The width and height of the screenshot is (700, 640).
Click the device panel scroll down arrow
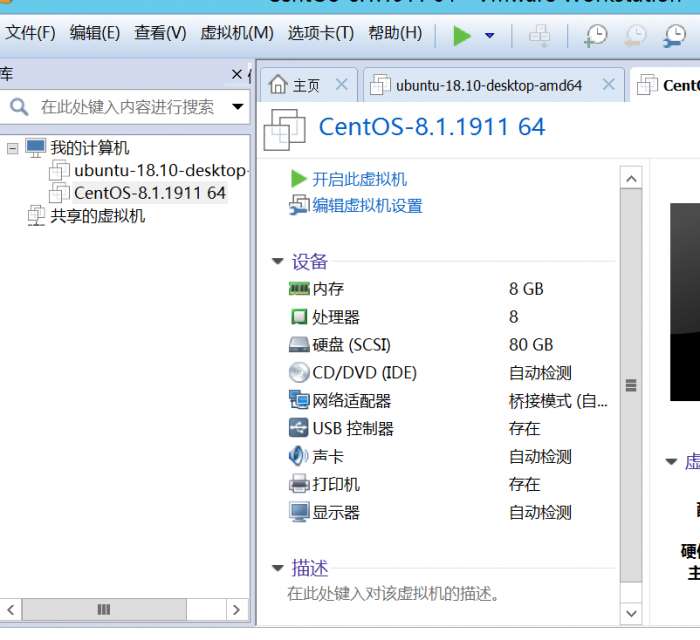631,613
